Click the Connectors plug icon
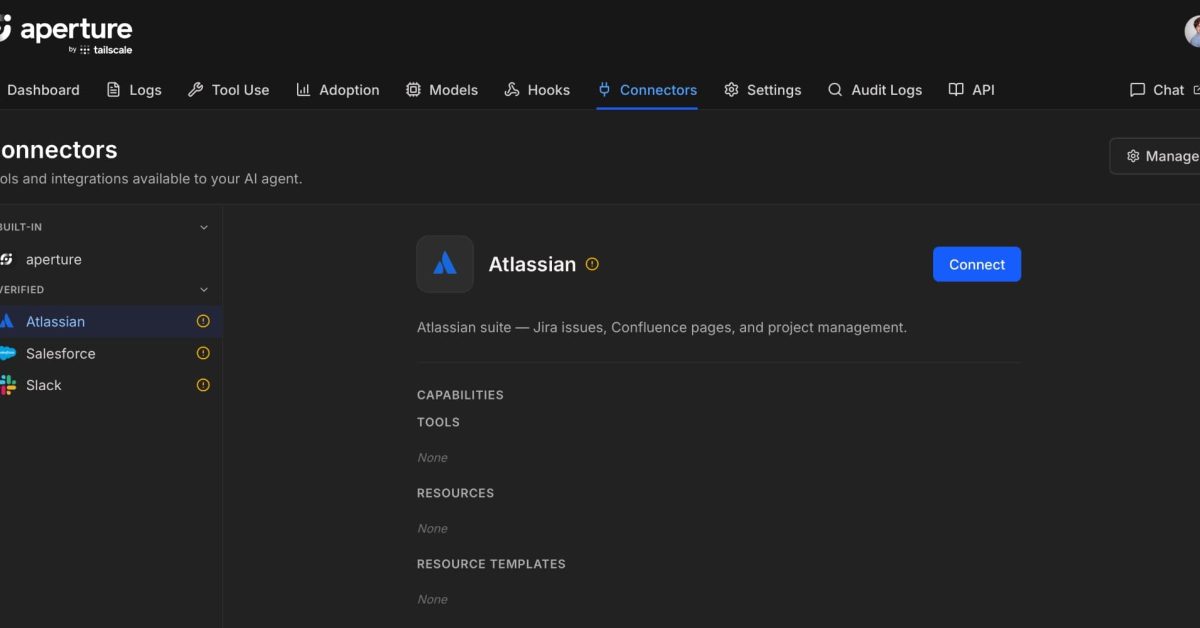Viewport: 1200px width, 628px height. [x=604, y=90]
